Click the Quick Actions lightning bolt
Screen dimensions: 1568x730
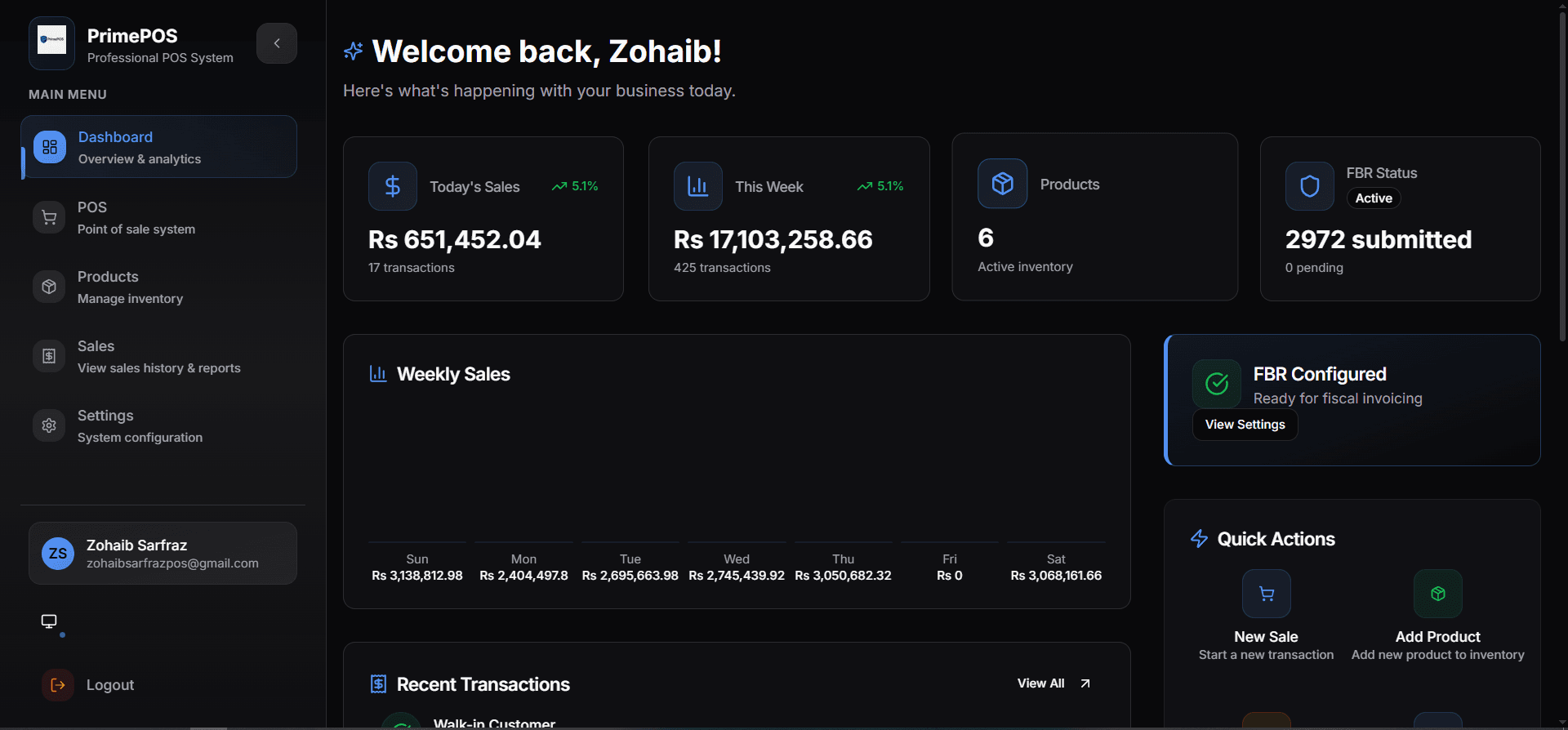pos(1199,538)
